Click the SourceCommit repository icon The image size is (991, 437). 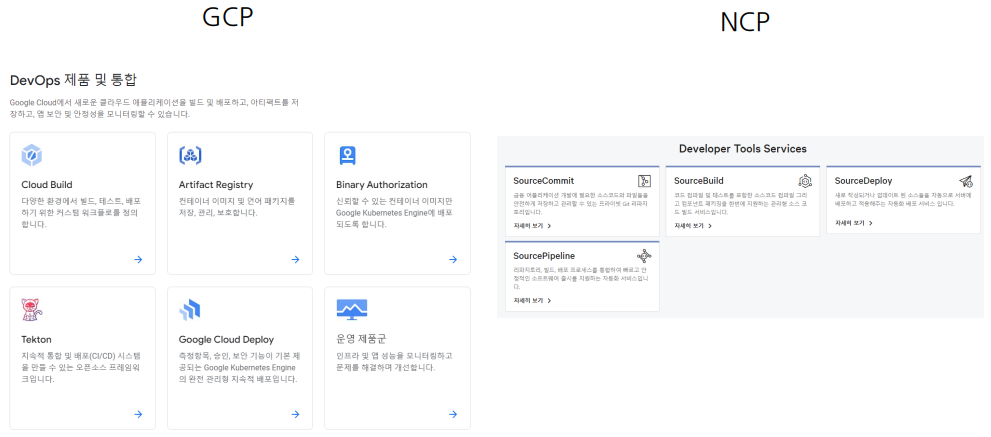tap(644, 182)
